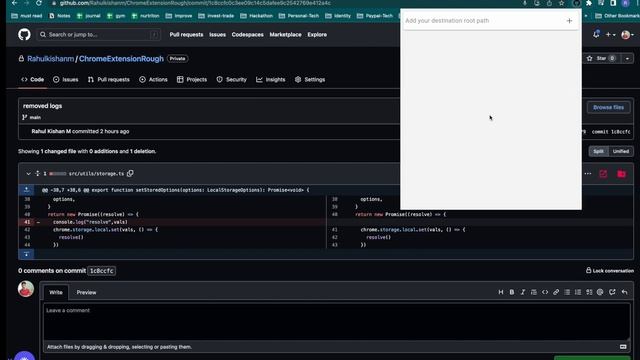Expand all lines of storage.ts diff
The image size is (640, 360).
tap(38, 174)
